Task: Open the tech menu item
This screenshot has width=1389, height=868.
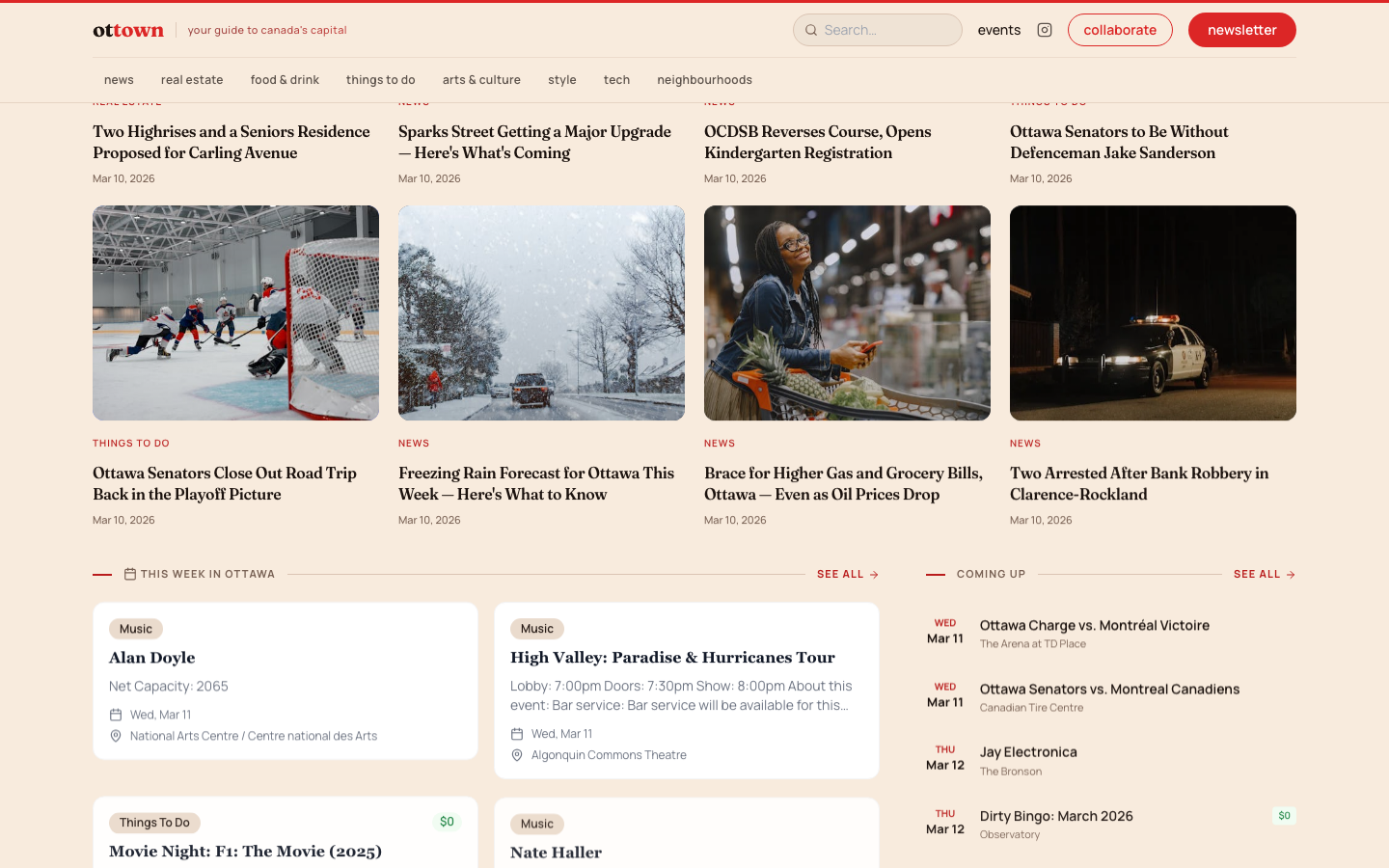Action: pos(616,80)
